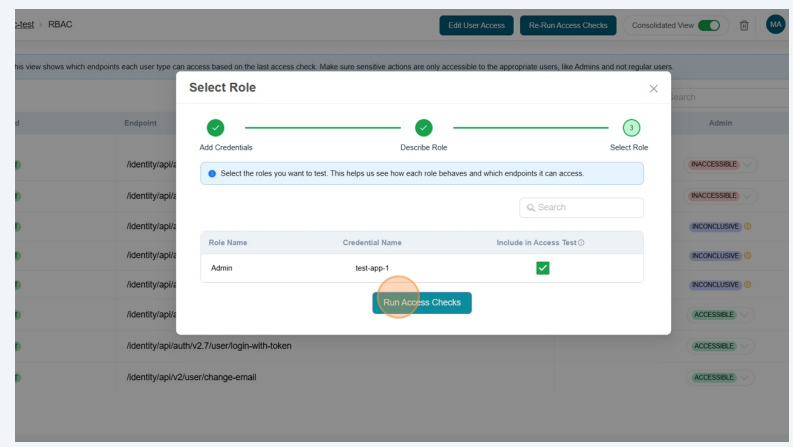793x447 pixels.
Task: Open the MA user avatar menu
Action: 775,24
